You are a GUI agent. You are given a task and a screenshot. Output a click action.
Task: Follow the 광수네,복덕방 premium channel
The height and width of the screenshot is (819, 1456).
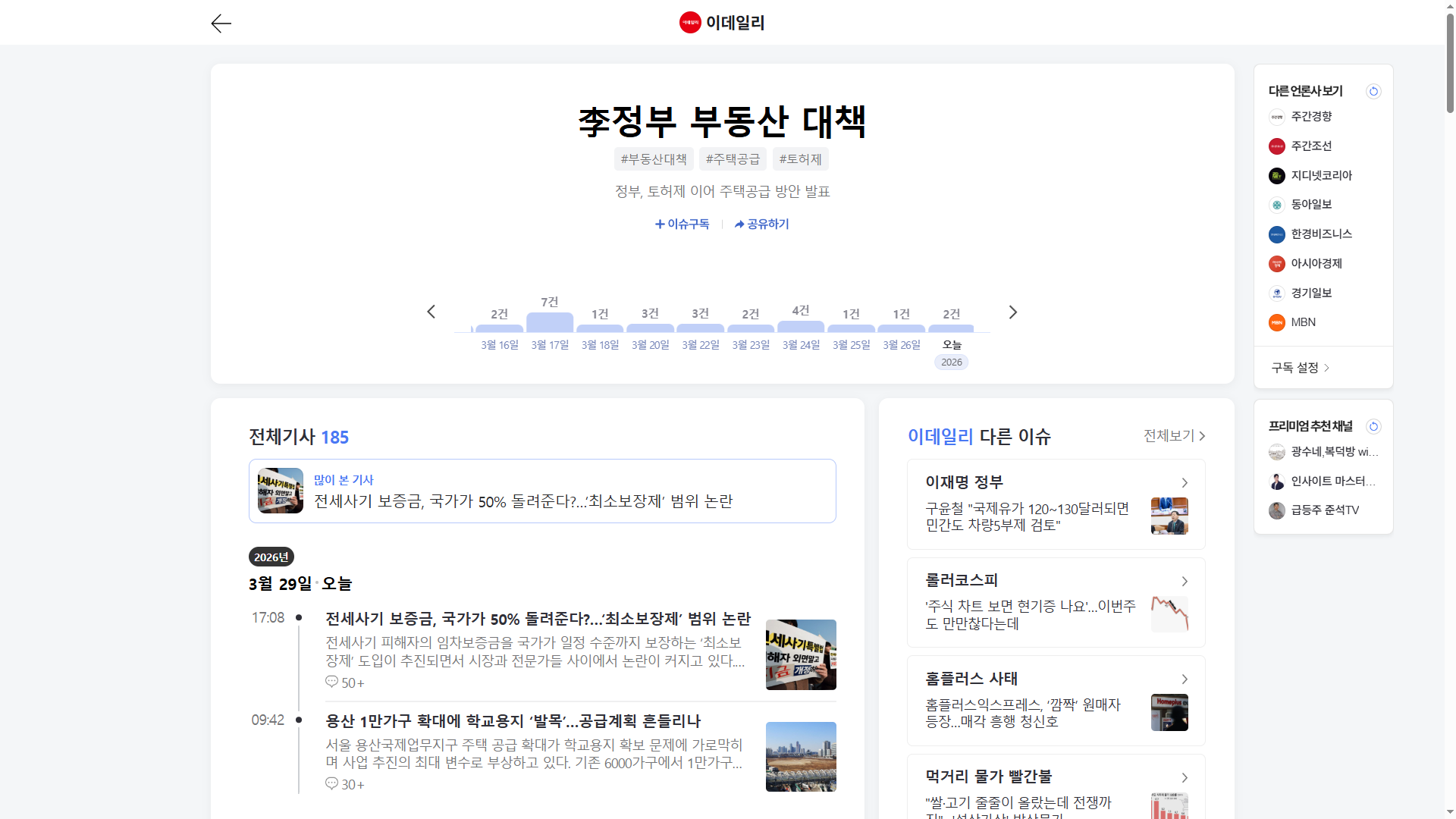coord(1324,452)
